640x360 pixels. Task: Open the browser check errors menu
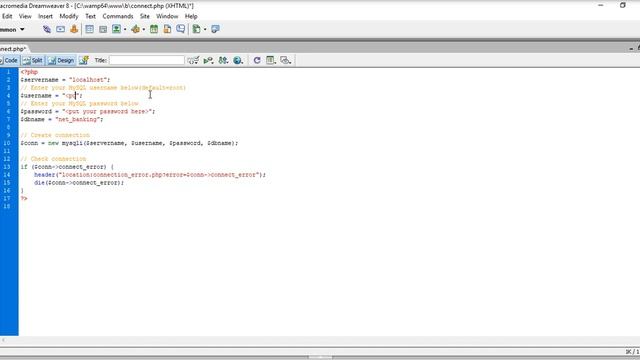coord(193,60)
